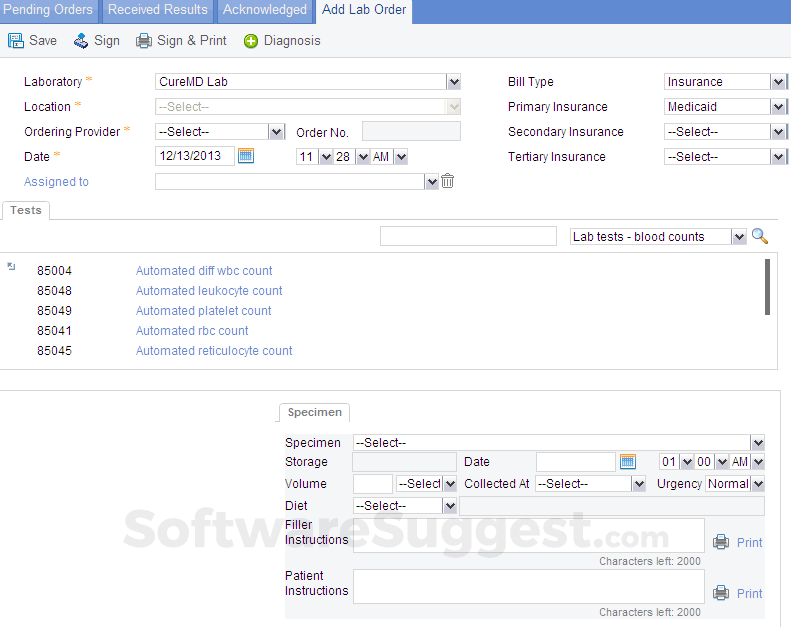The width and height of the screenshot is (791, 627).
Task: Open the order date calendar picker
Action: coord(246,155)
